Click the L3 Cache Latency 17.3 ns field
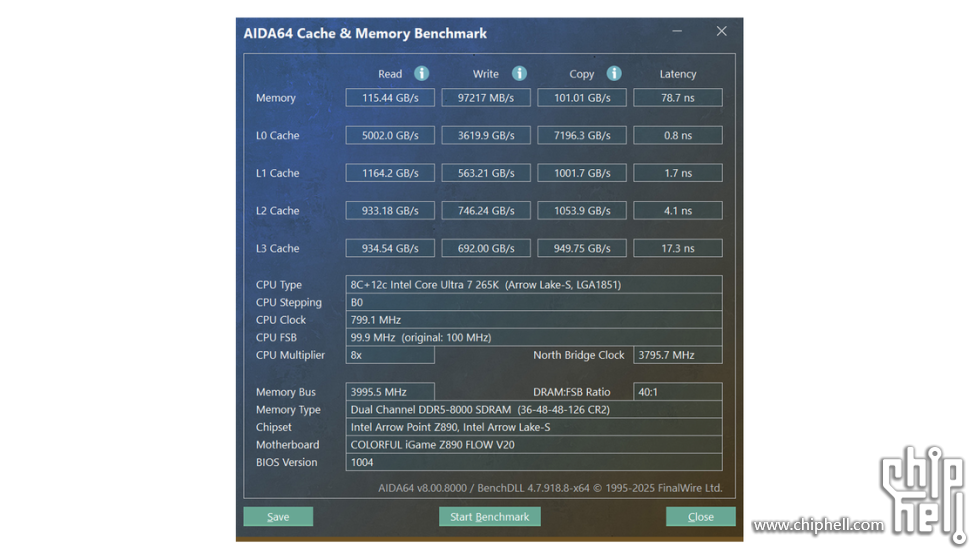Image resolution: width=980 pixels, height=560 pixels. click(677, 249)
